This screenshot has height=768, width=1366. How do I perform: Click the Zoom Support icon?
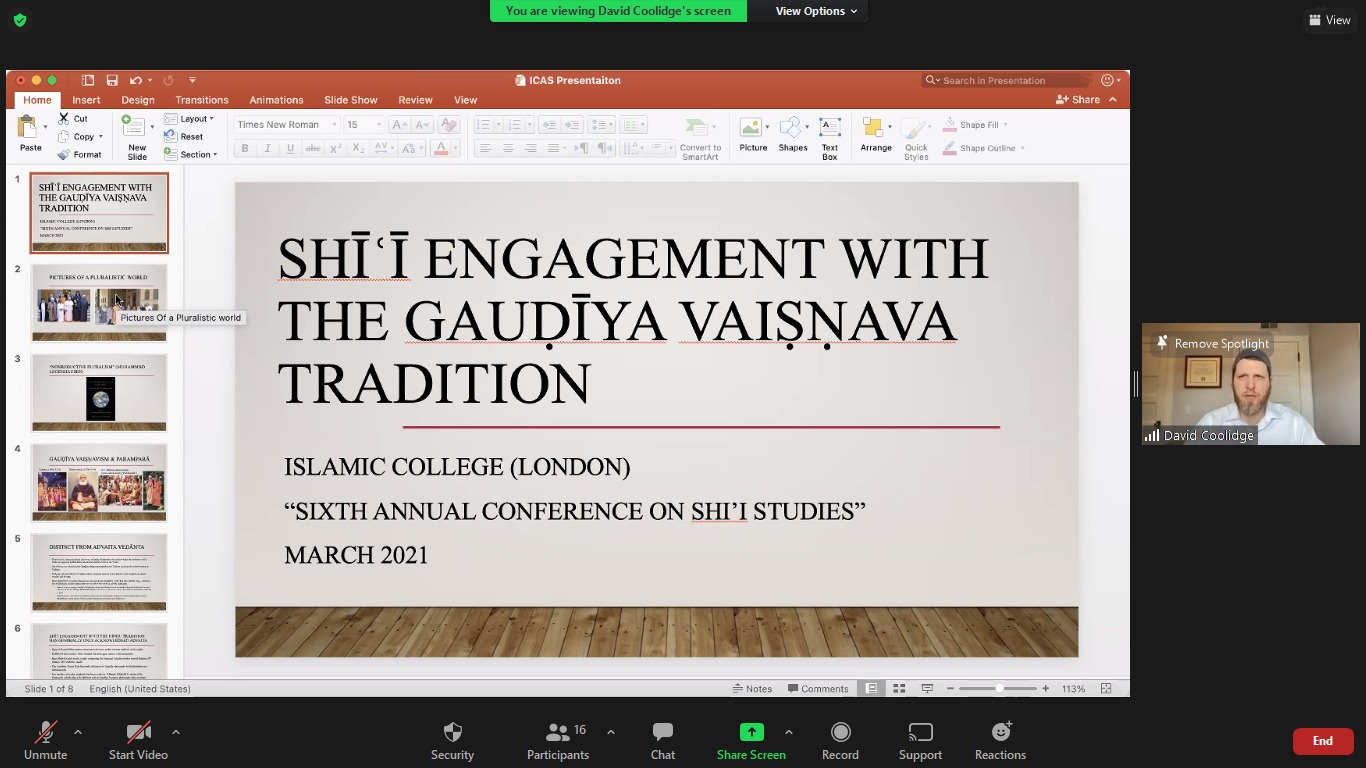(x=920, y=732)
